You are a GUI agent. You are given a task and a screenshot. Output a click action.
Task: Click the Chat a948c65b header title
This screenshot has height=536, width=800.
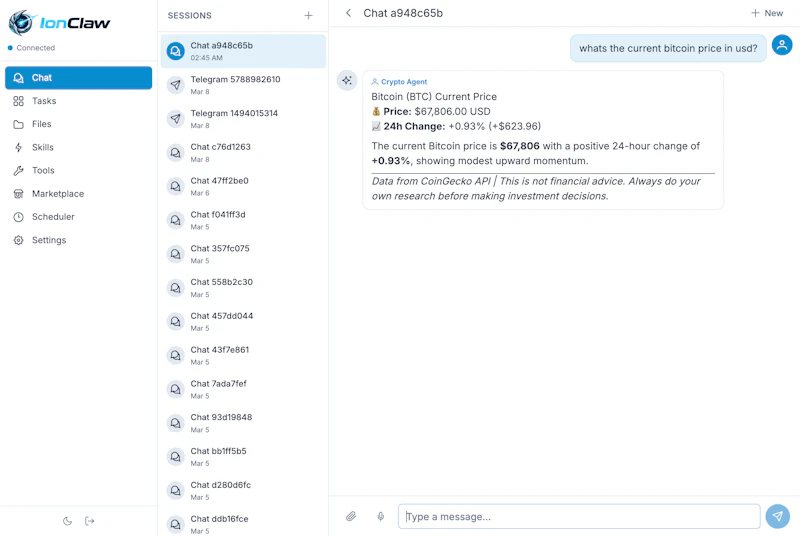pyautogui.click(x=403, y=13)
